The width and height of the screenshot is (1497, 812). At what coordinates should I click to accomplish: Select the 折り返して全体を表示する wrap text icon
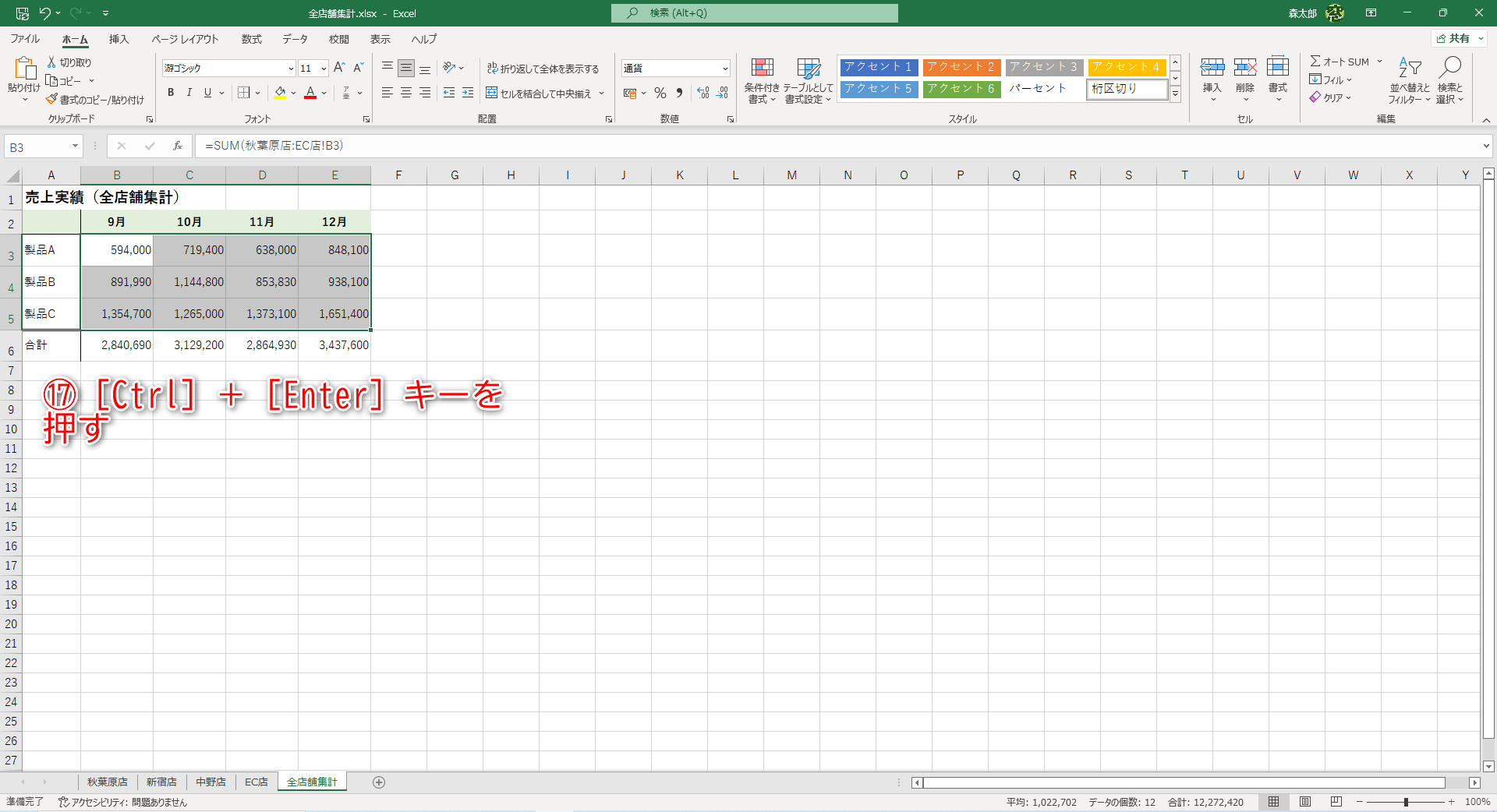pos(543,69)
